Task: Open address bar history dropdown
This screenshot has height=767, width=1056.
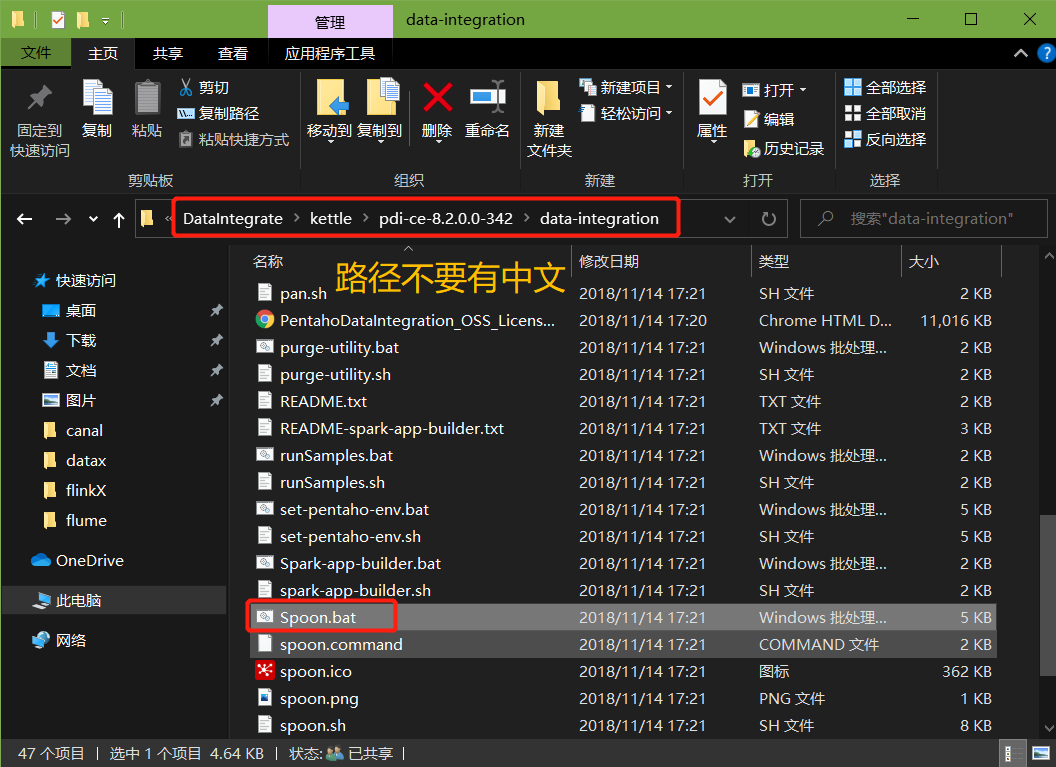Action: pos(729,219)
